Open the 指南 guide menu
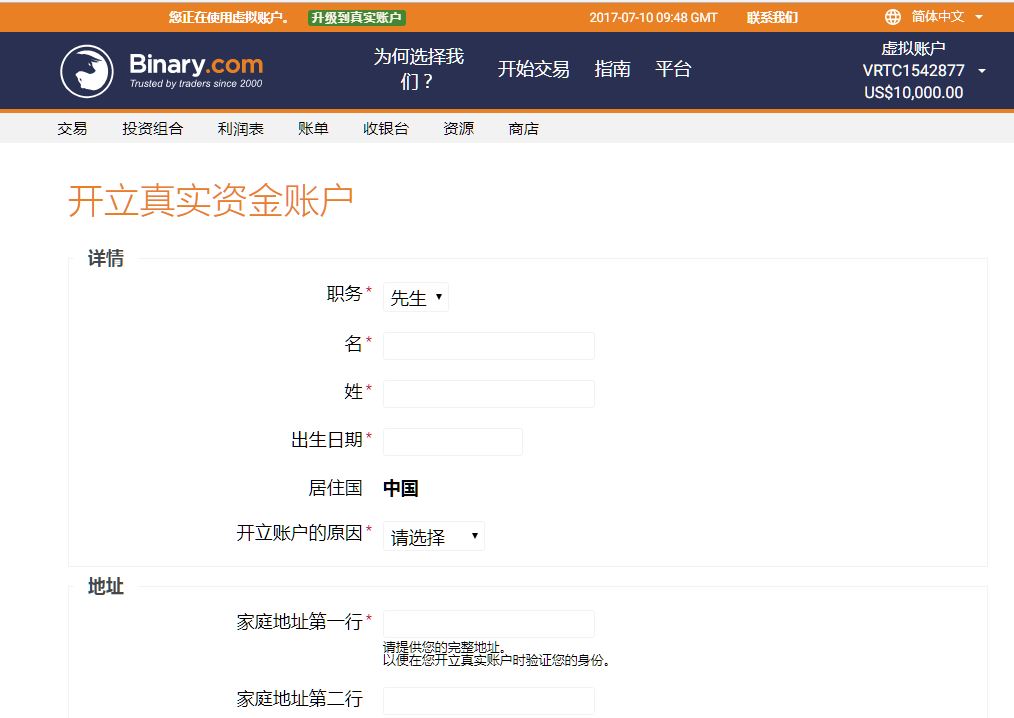 pyautogui.click(x=612, y=69)
